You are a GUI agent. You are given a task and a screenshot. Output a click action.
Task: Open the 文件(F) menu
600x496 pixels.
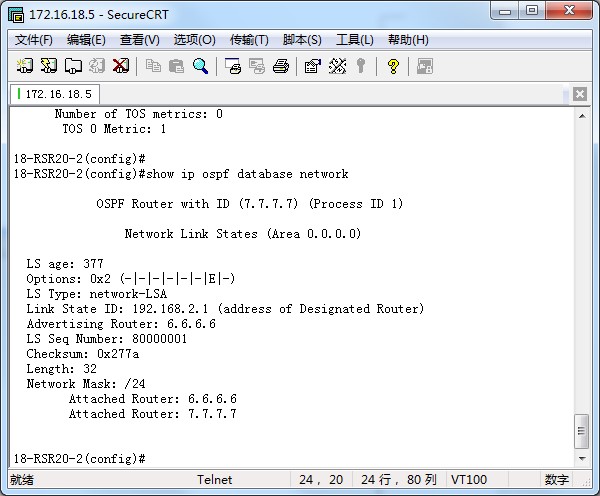[34, 40]
